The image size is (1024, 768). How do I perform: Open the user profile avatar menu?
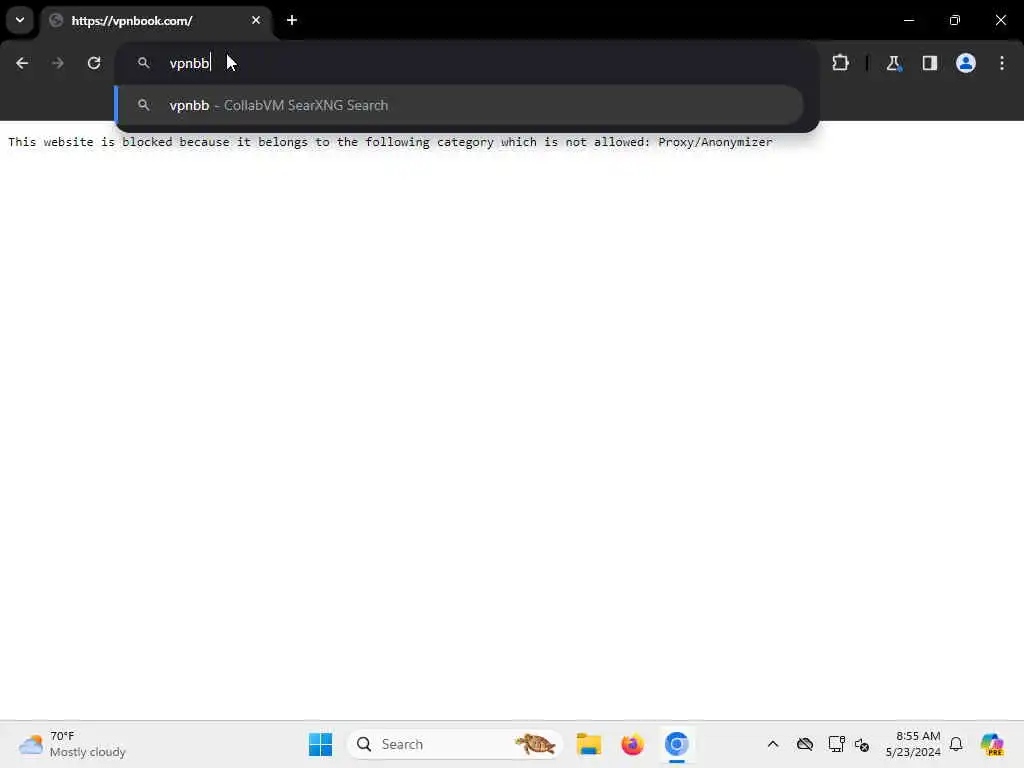[x=966, y=63]
